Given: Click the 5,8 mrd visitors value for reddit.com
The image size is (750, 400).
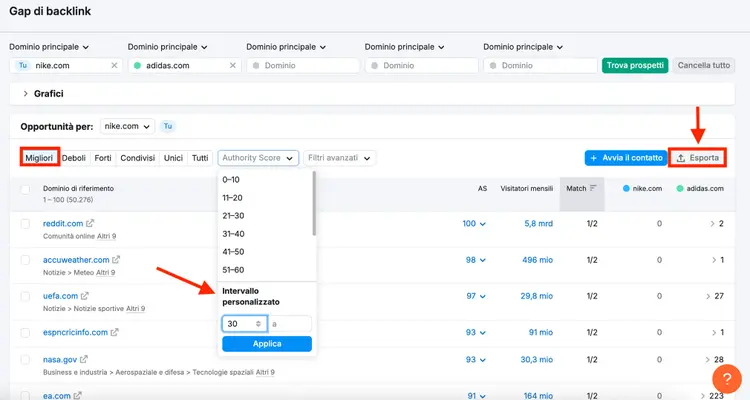Looking at the screenshot, I should [538, 223].
